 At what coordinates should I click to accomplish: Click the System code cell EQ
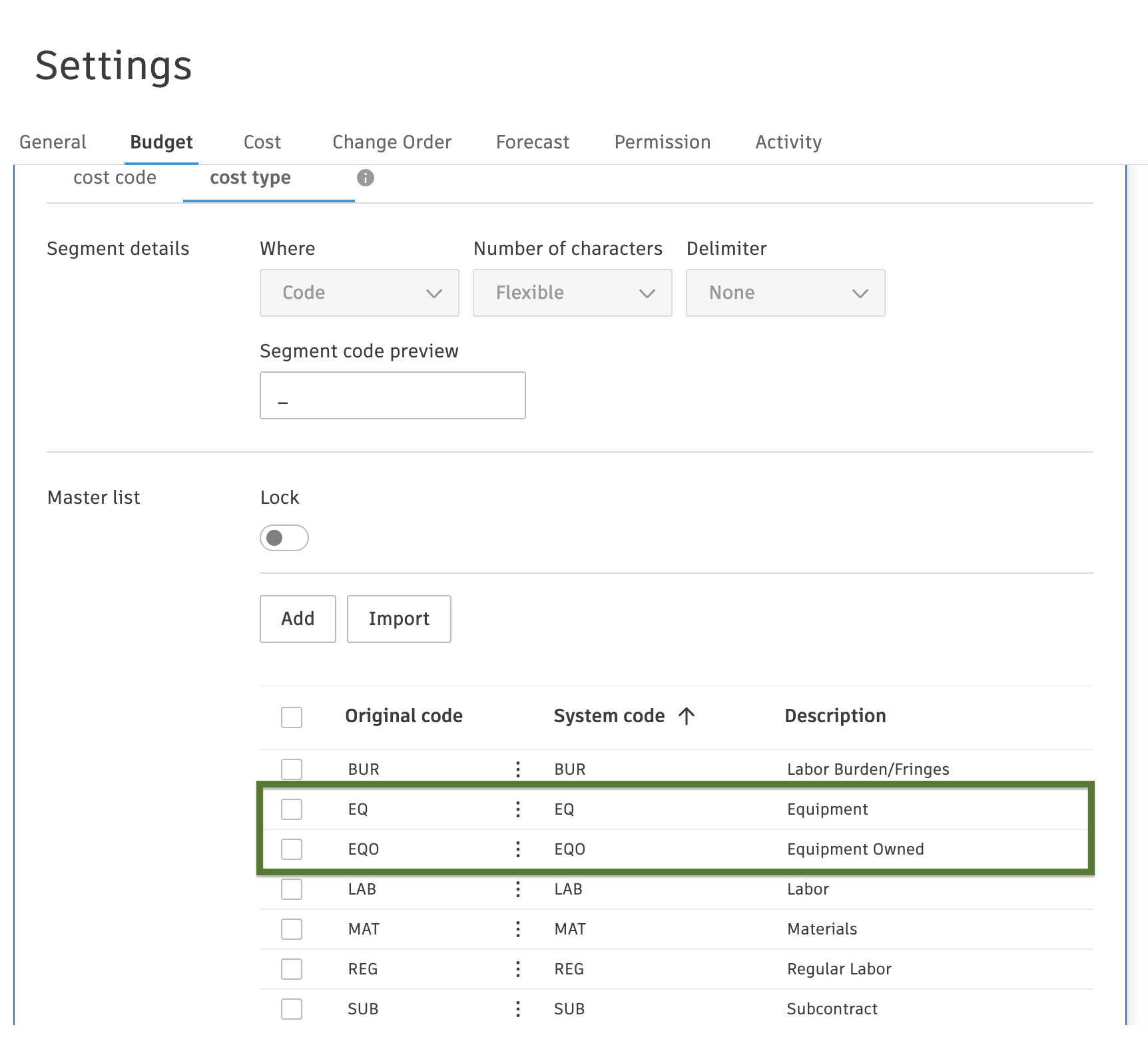564,809
